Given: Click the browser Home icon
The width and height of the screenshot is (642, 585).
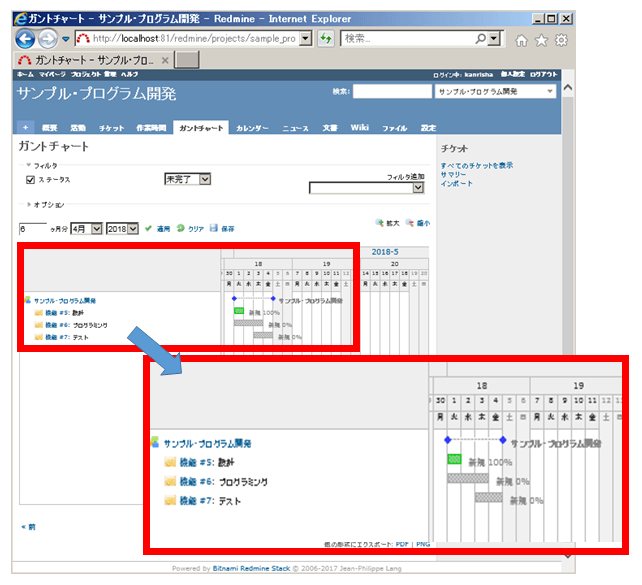Looking at the screenshot, I should click(521, 40).
